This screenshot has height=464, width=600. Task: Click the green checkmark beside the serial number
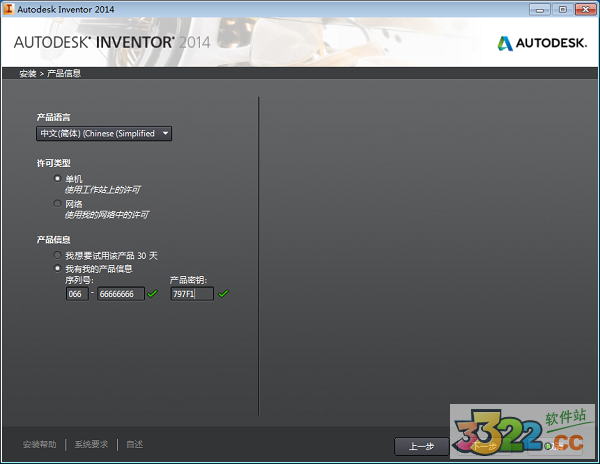click(152, 294)
